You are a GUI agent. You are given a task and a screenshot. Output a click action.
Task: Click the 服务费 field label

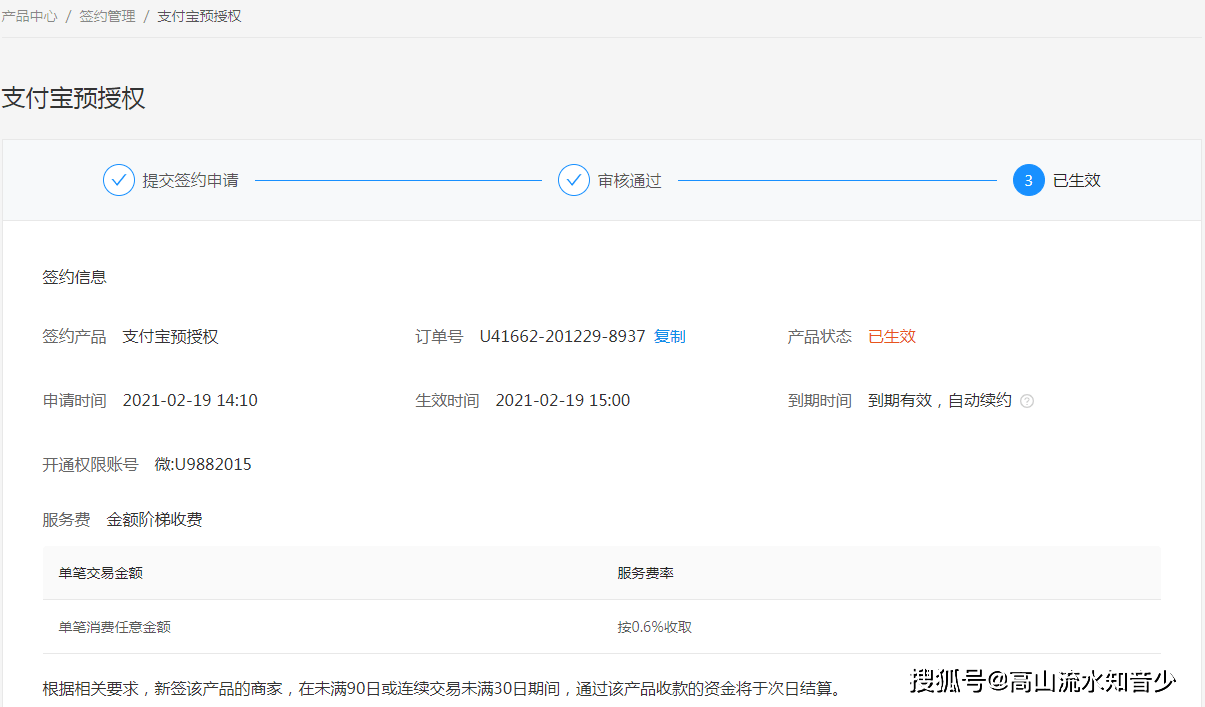(x=67, y=520)
